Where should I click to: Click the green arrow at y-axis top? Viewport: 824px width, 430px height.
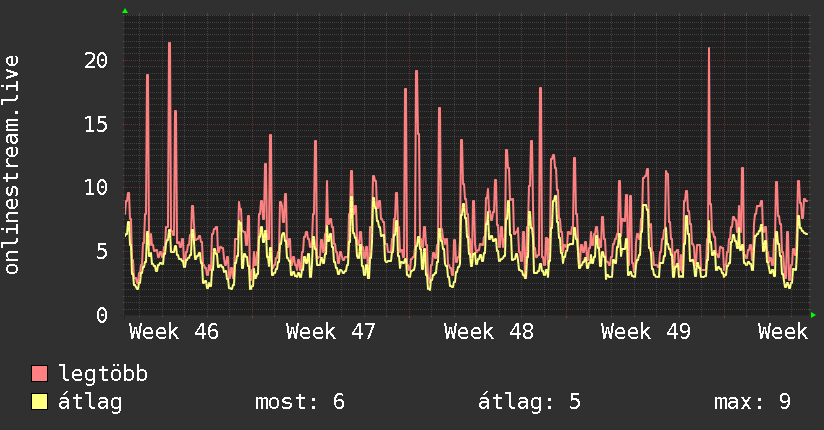click(125, 11)
